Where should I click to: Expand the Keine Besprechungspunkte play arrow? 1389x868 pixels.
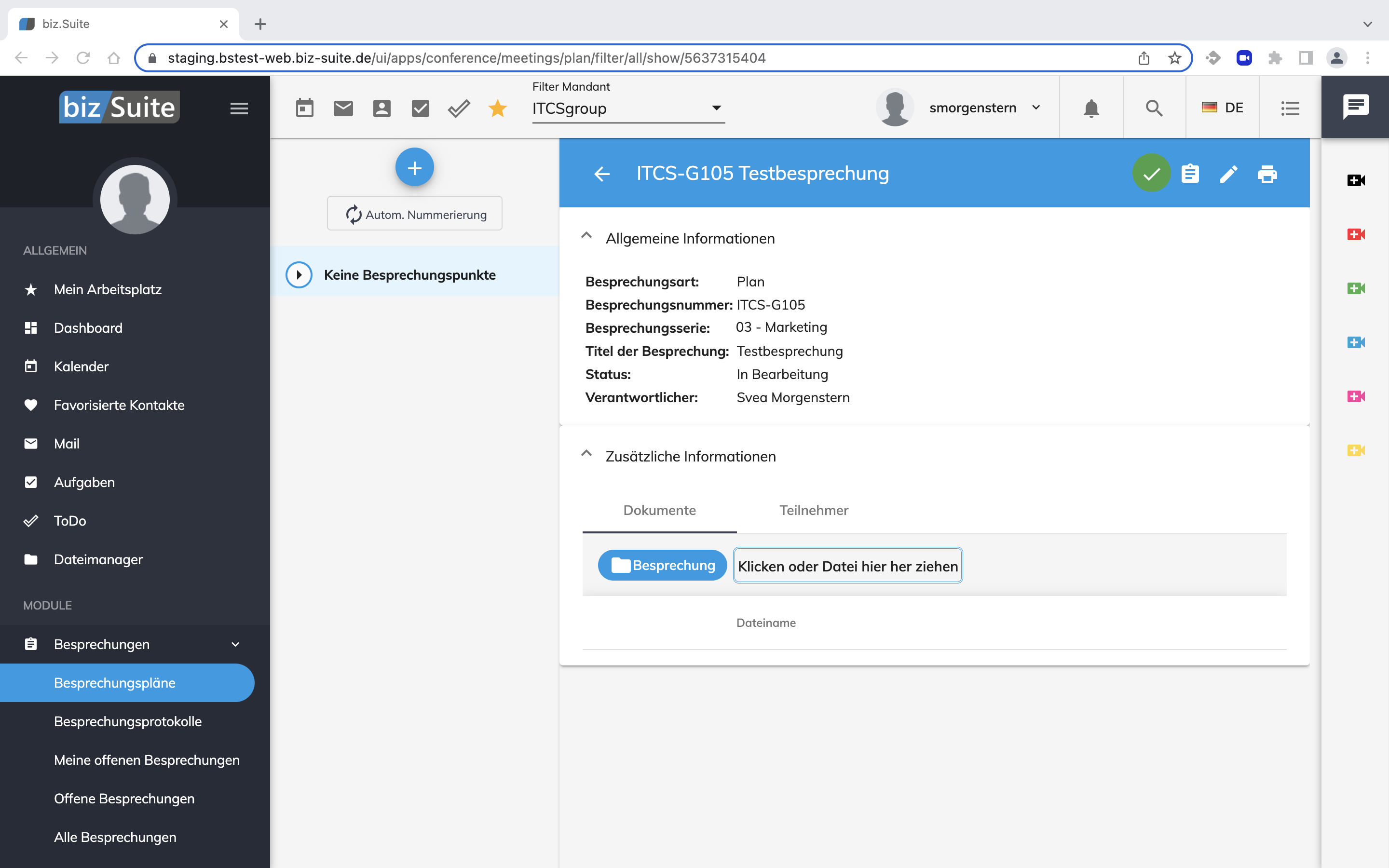(299, 275)
